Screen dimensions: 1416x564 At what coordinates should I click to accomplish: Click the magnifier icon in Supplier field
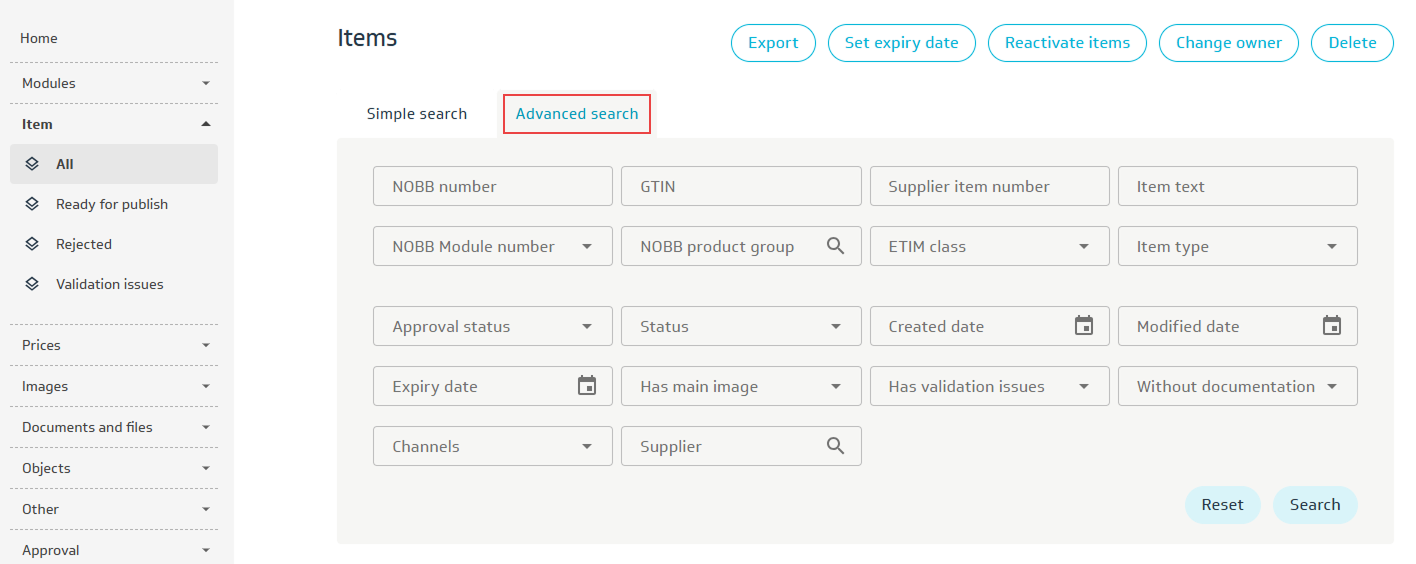coord(836,446)
